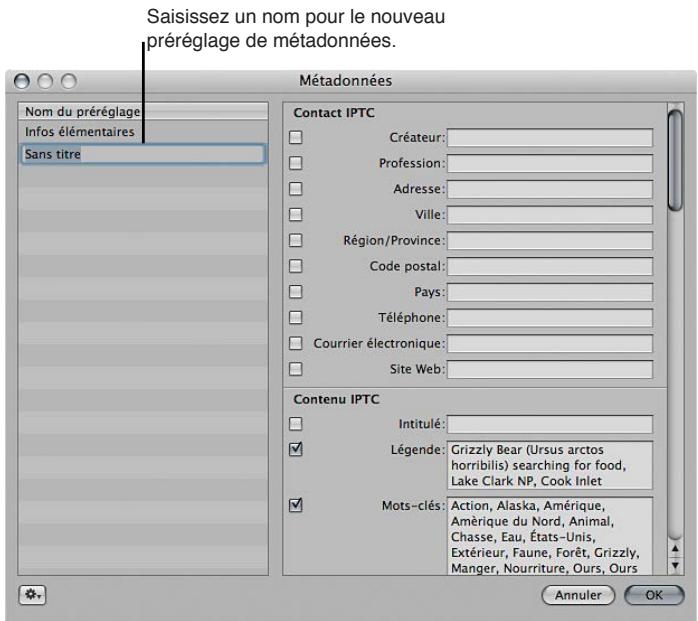Open the gear action menu

click(x=32, y=595)
